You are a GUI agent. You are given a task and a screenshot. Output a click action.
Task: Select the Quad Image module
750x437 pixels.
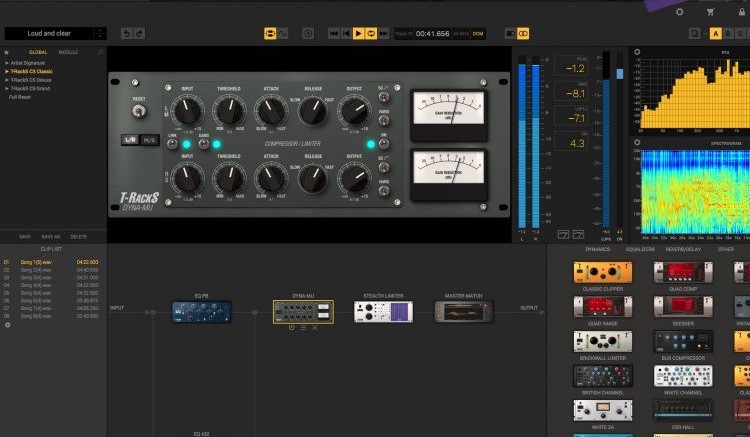point(603,307)
